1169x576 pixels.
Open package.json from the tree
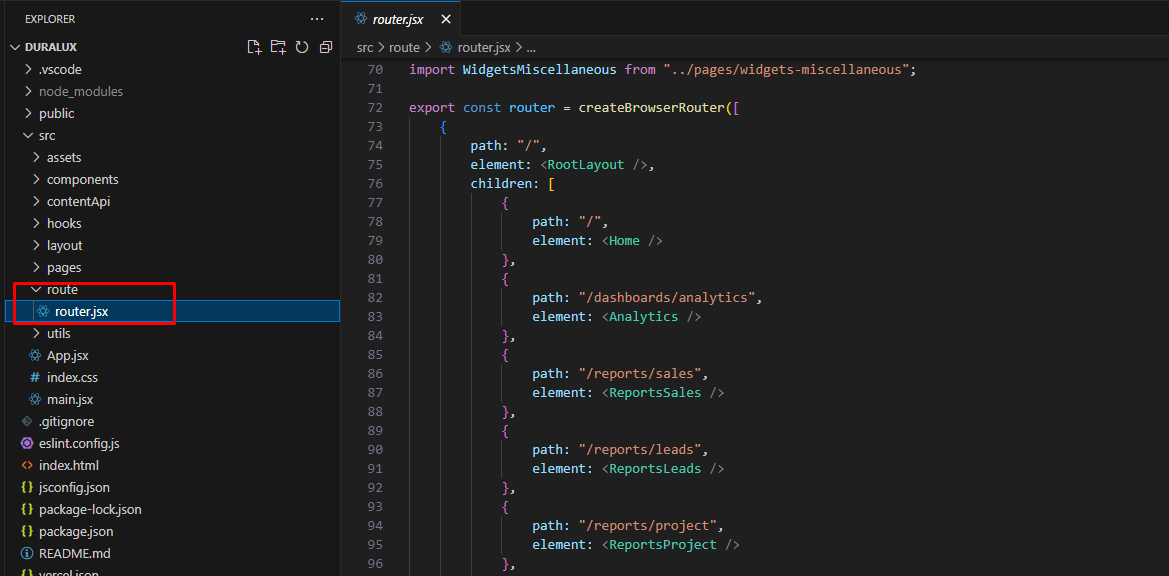tap(76, 532)
